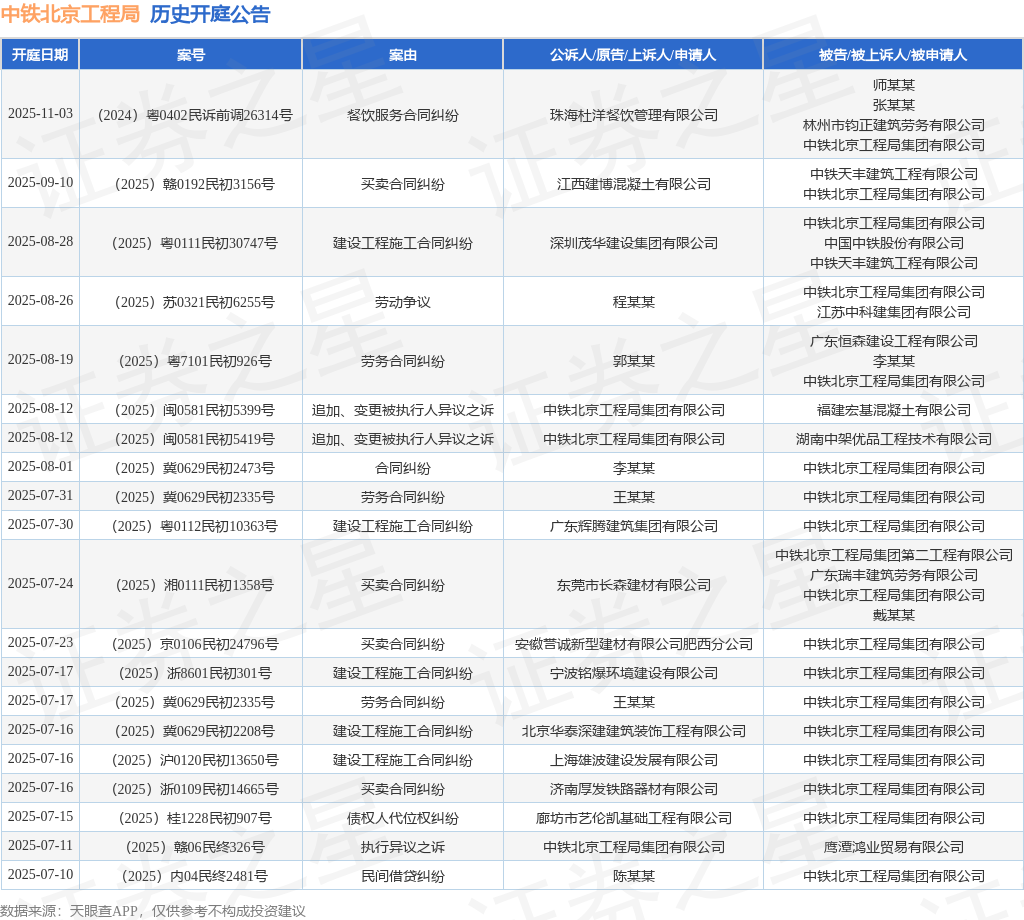Click case number 沪0120民初13650号

pyautogui.click(x=195, y=760)
